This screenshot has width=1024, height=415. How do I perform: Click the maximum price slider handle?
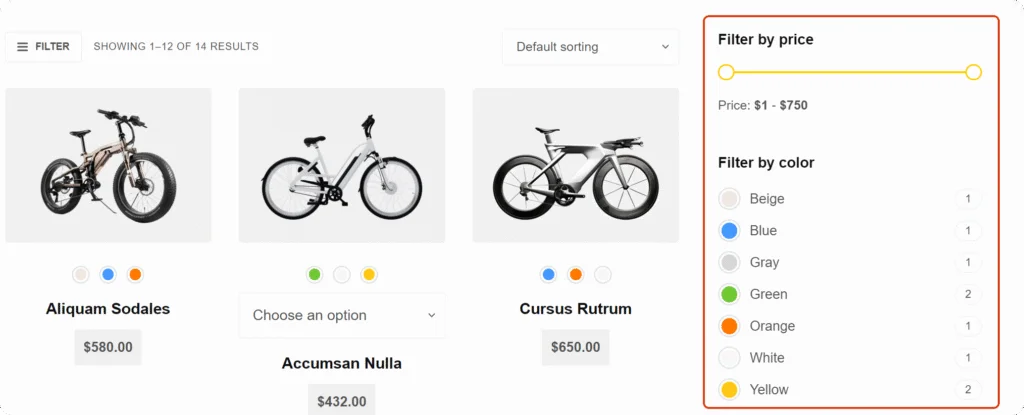[974, 72]
